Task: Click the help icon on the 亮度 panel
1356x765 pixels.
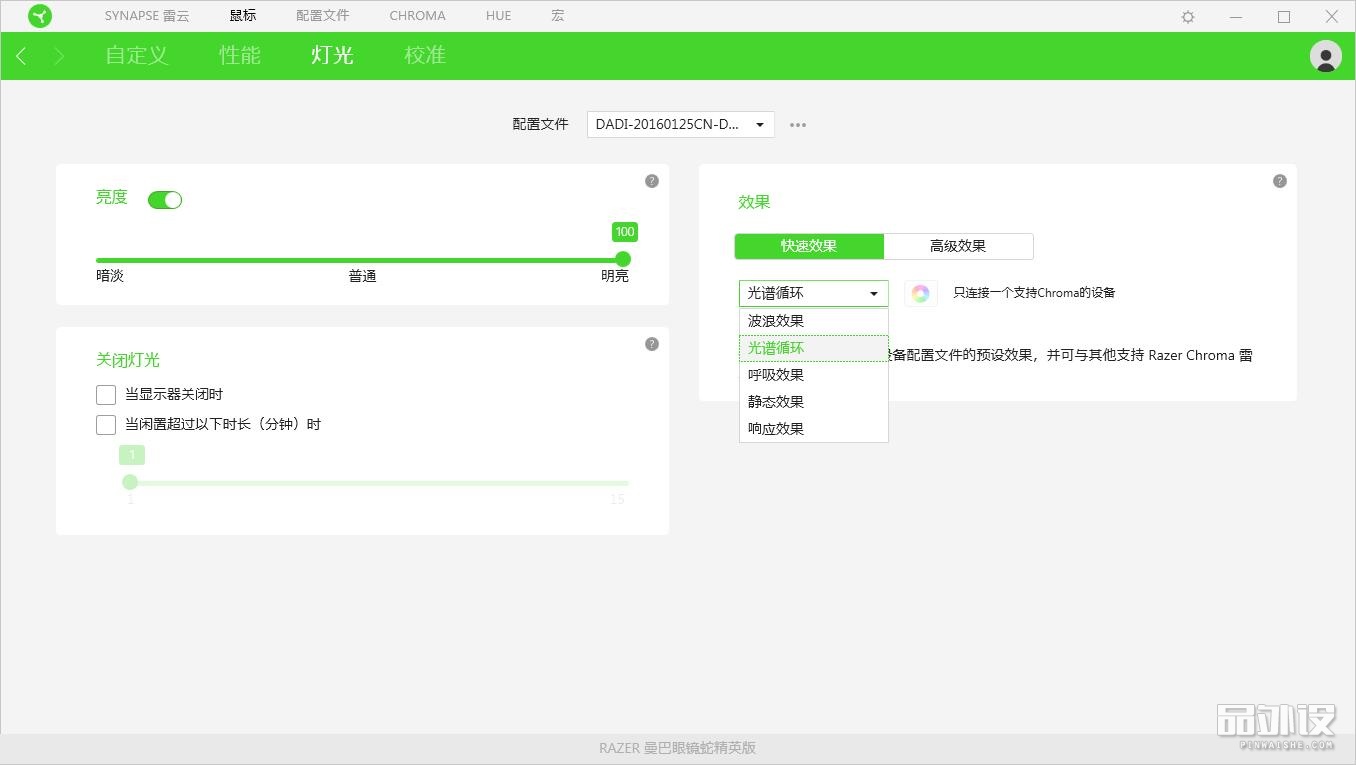Action: tap(651, 181)
